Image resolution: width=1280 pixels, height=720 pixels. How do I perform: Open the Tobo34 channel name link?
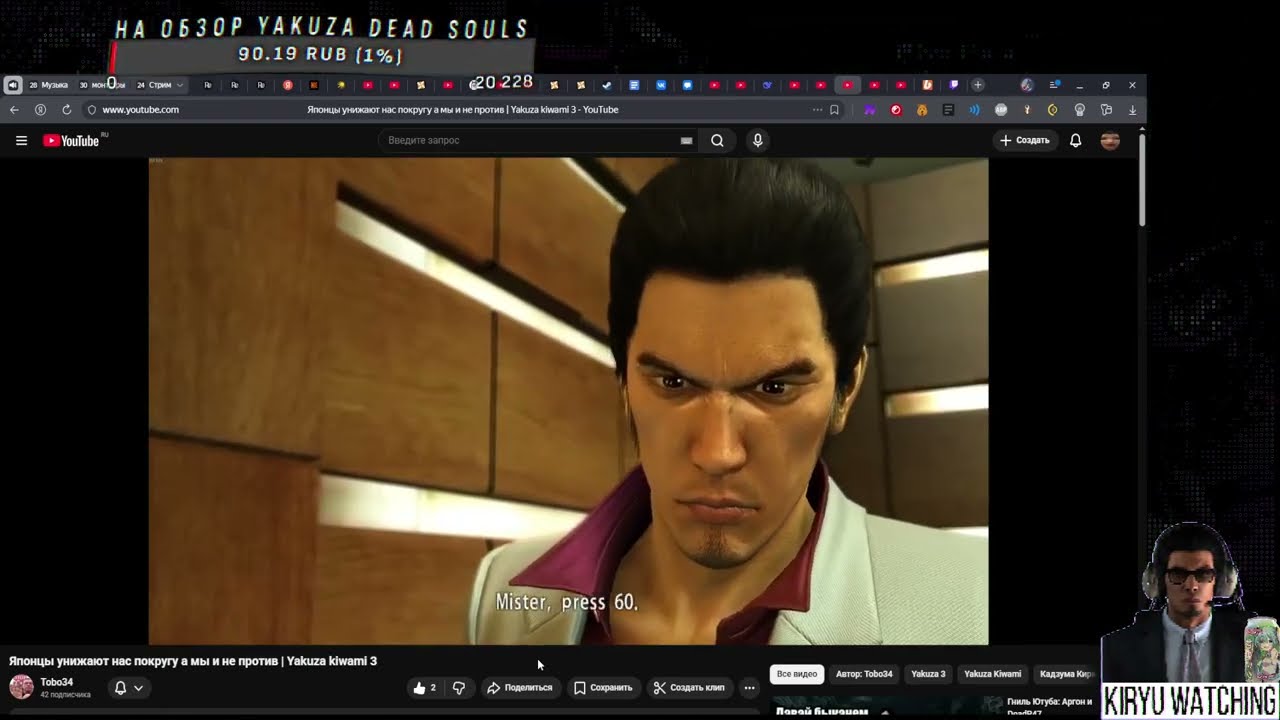57,682
